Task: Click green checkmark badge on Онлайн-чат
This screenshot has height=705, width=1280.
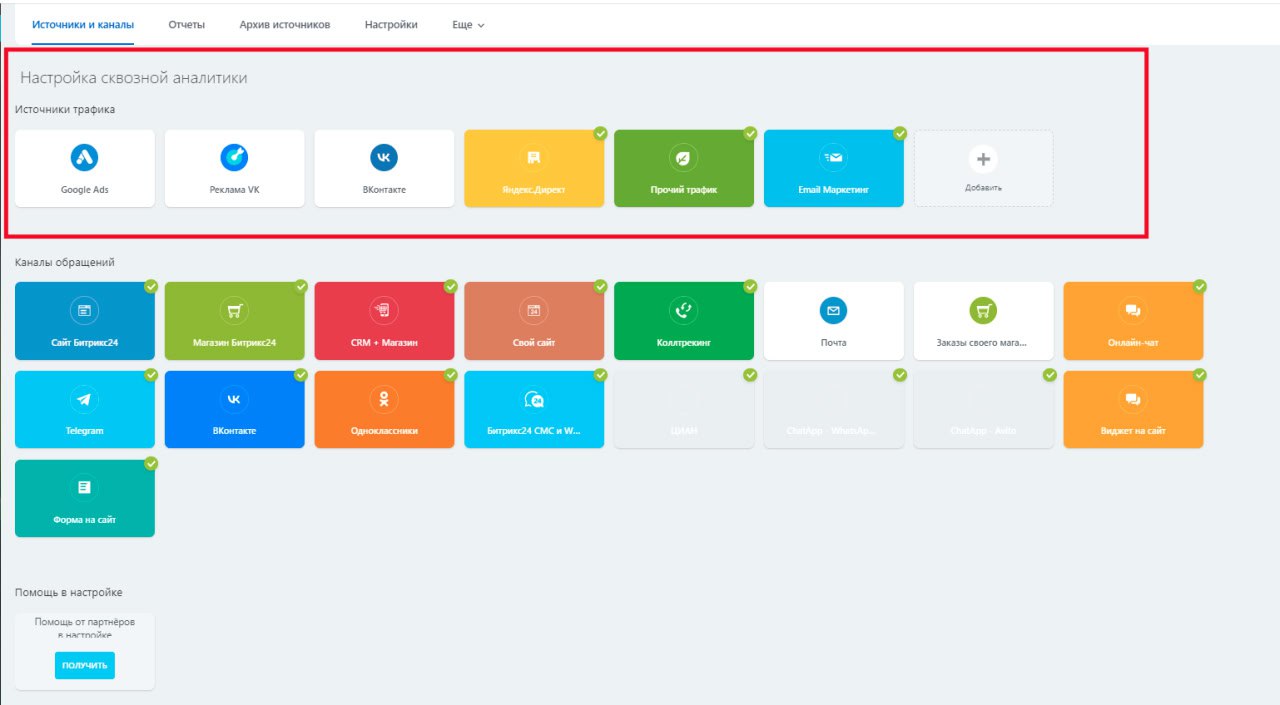Action: tap(1199, 286)
